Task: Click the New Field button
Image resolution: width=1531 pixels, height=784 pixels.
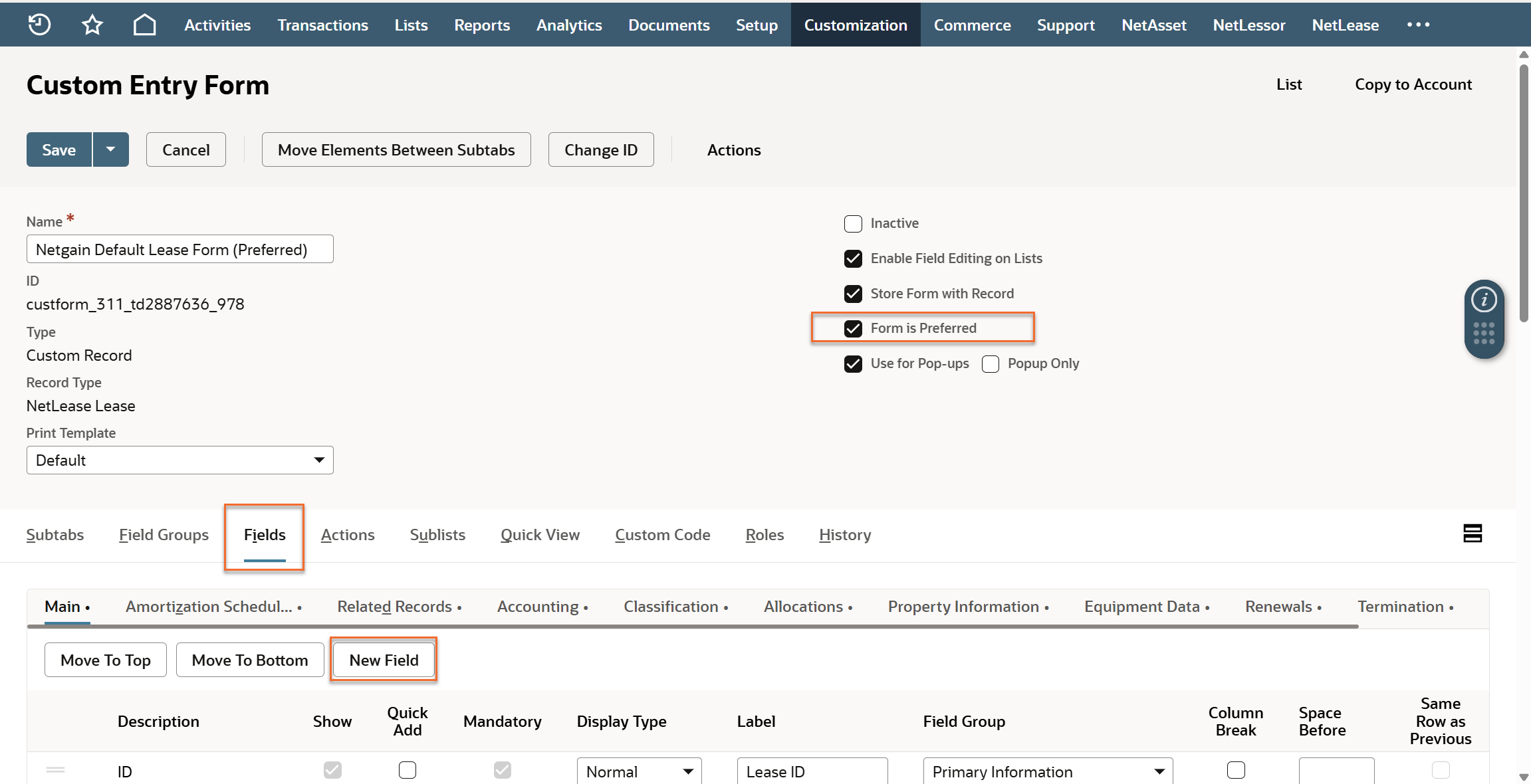Action: pos(384,660)
